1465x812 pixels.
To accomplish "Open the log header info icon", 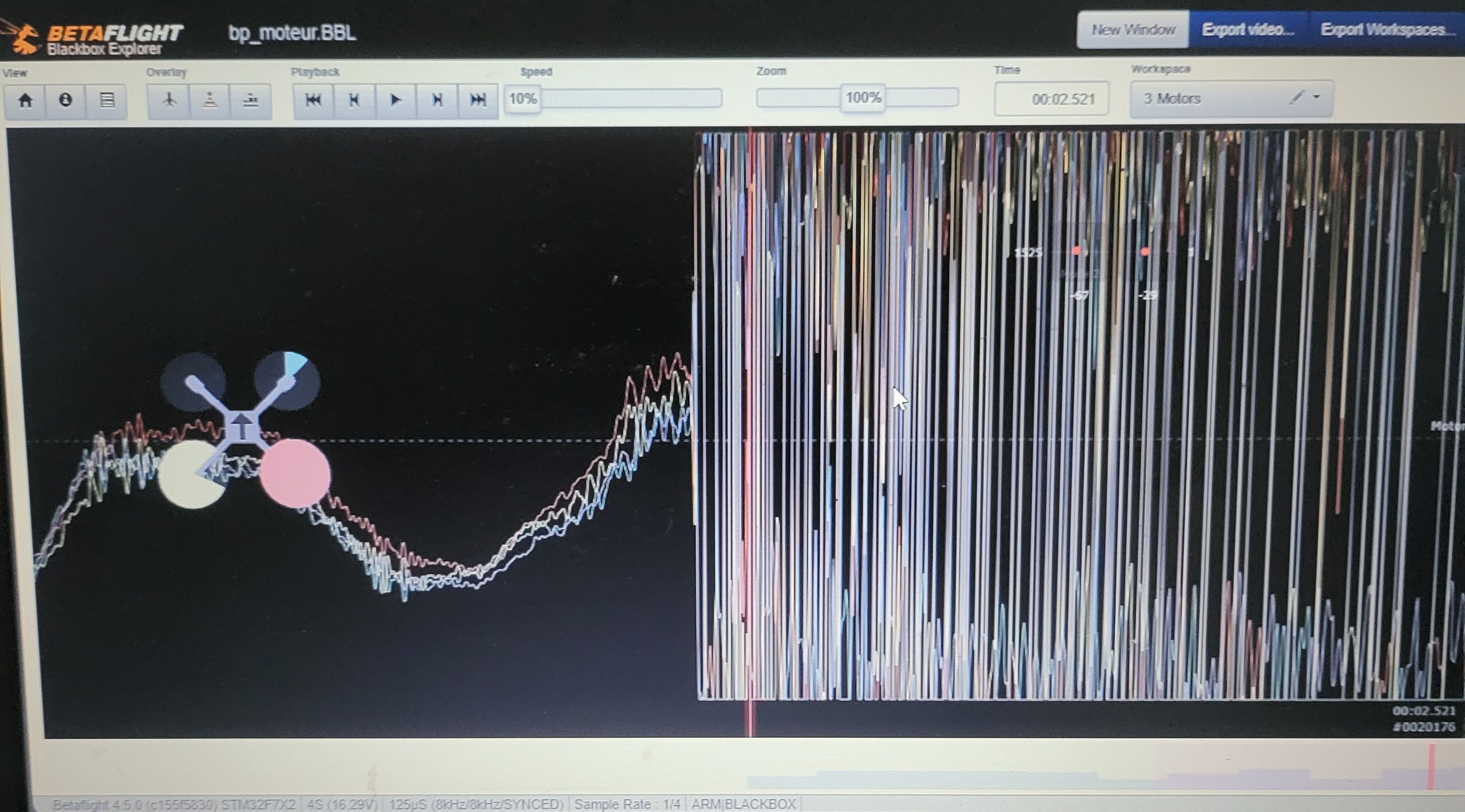I will point(65,101).
